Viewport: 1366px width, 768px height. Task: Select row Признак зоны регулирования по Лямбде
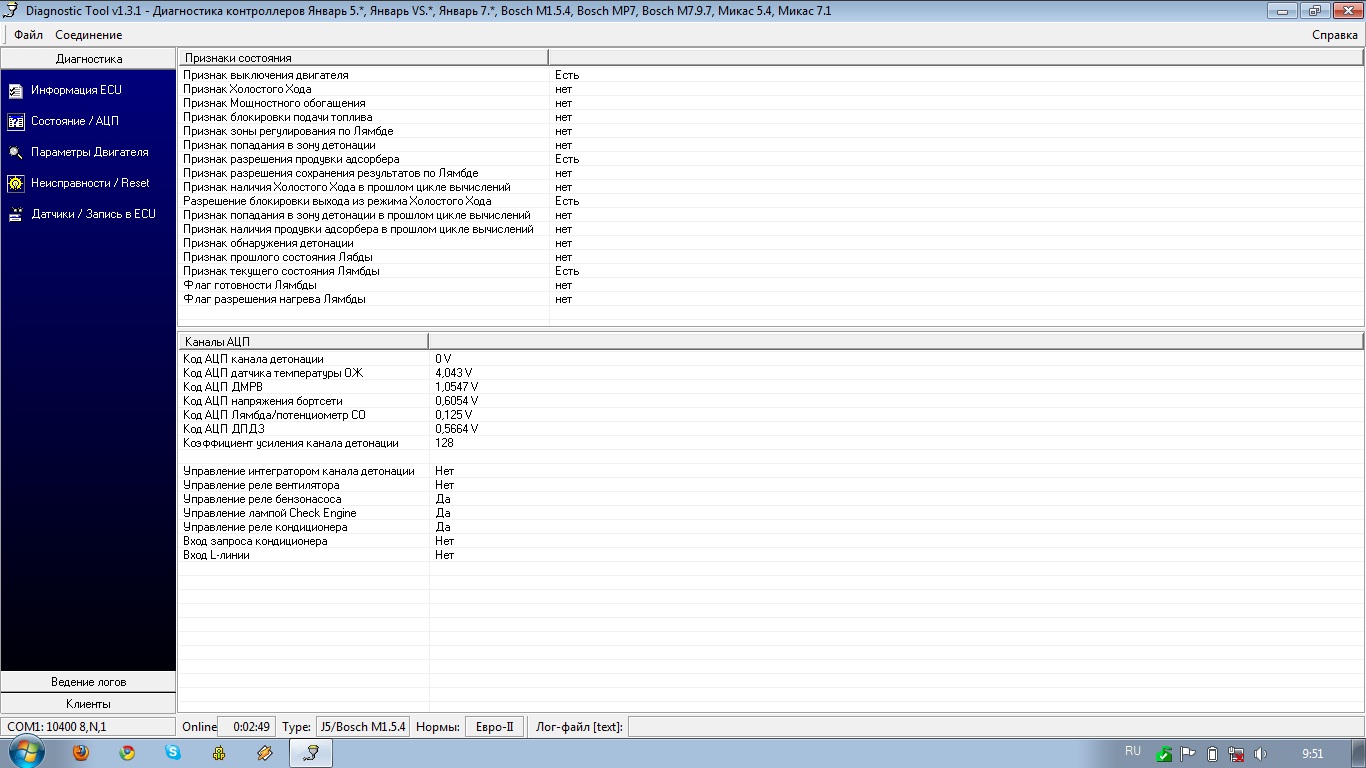(x=771, y=131)
